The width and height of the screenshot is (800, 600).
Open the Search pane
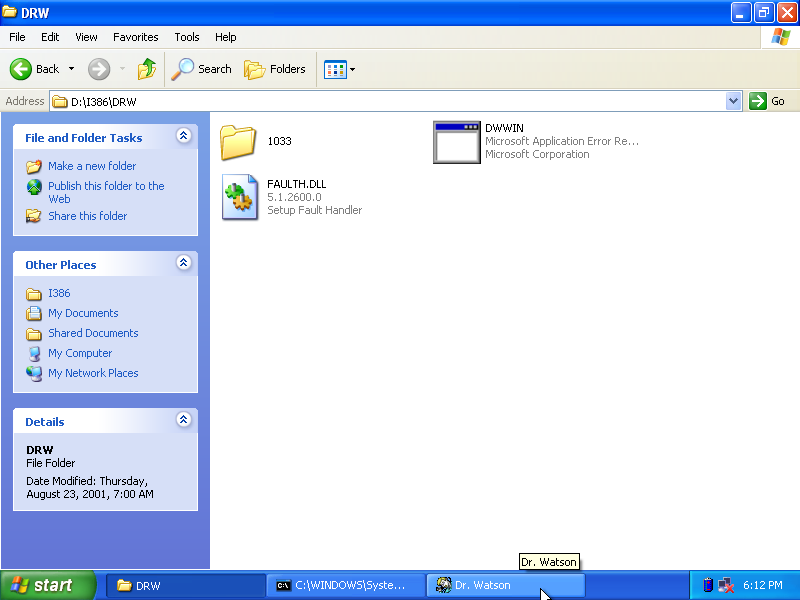pos(202,69)
